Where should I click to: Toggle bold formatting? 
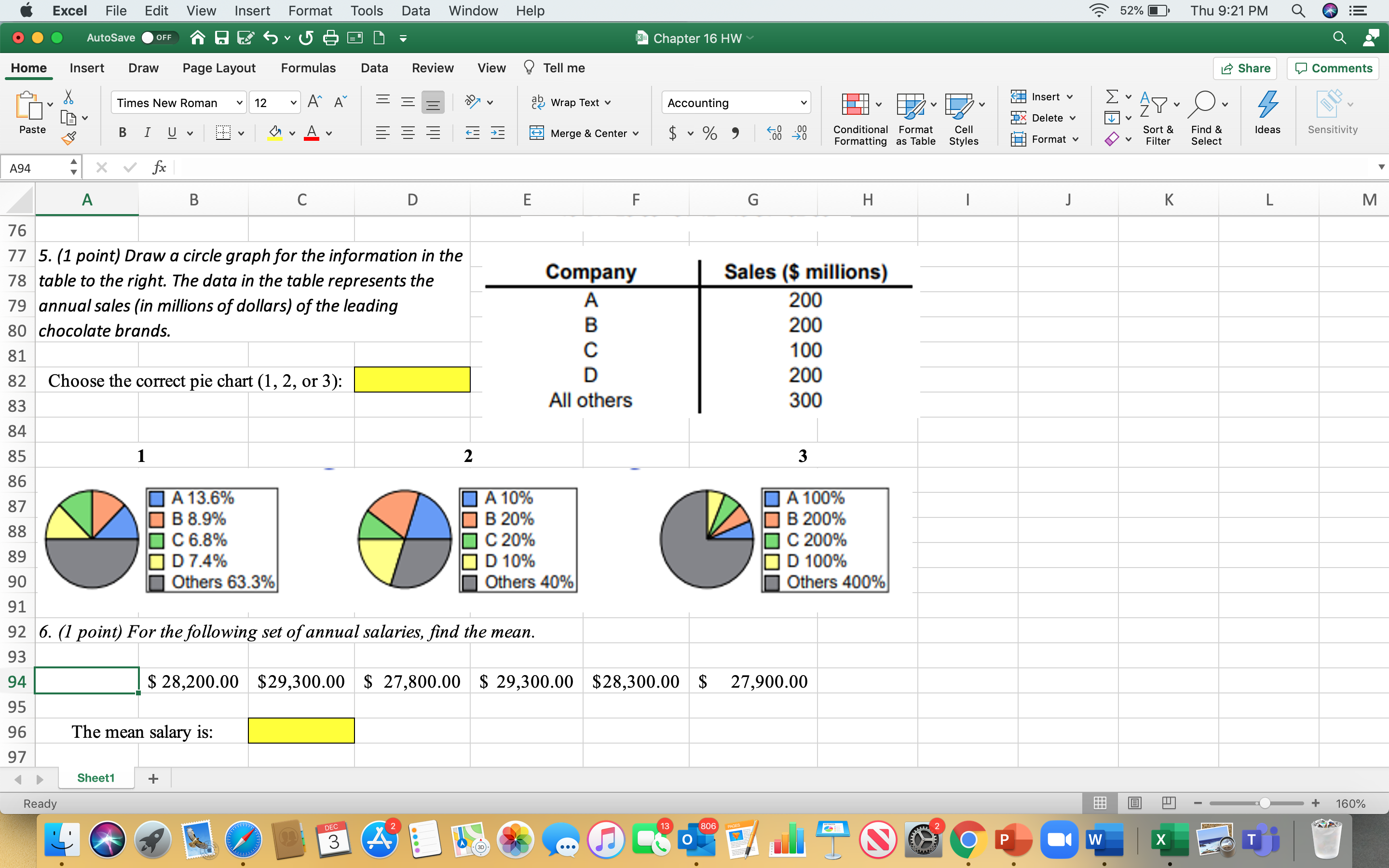tap(122, 133)
